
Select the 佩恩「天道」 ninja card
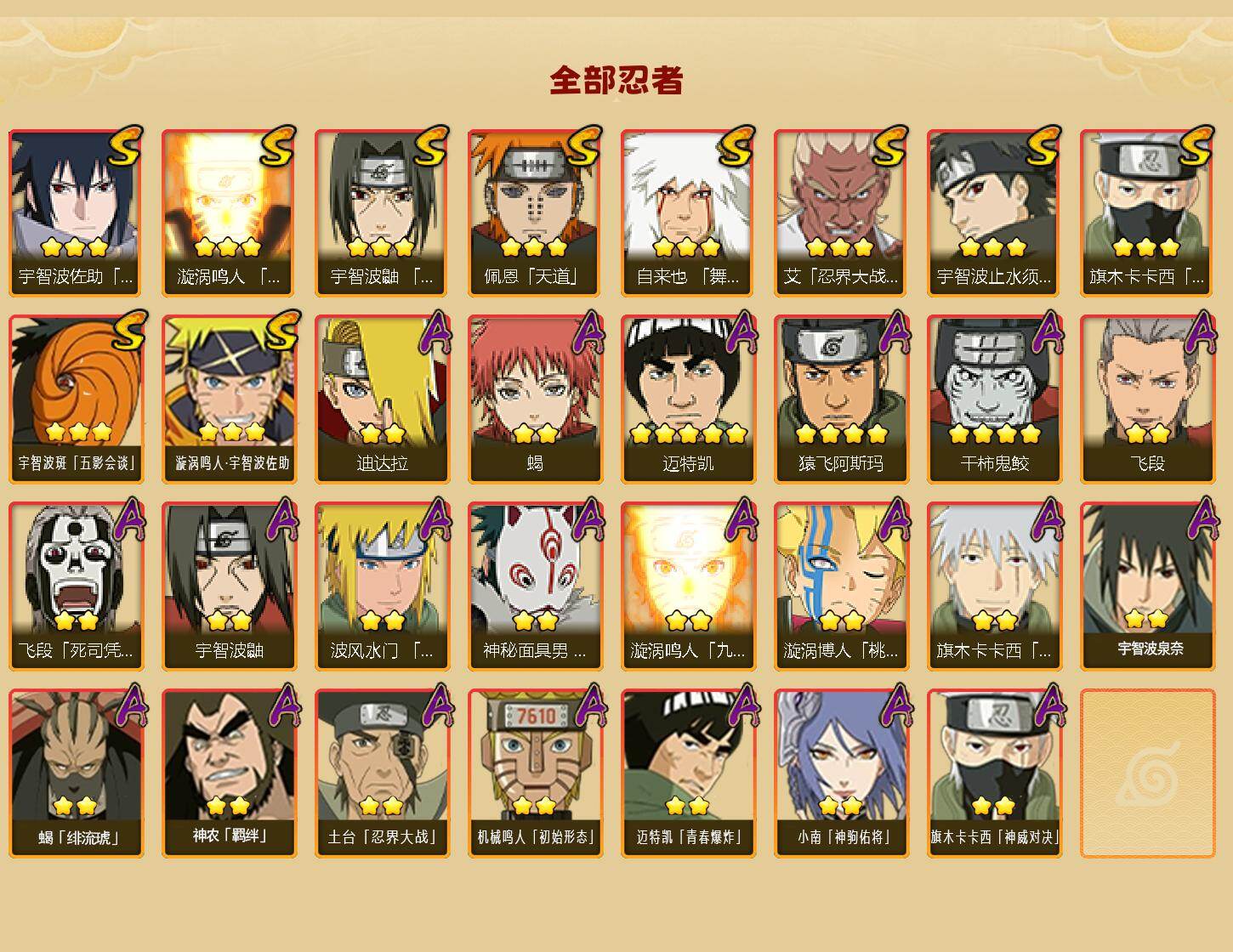pyautogui.click(x=535, y=212)
